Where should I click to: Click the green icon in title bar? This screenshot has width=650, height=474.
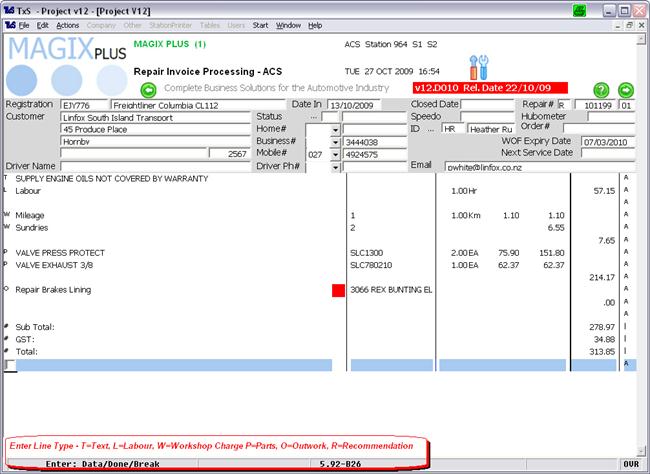580,9
